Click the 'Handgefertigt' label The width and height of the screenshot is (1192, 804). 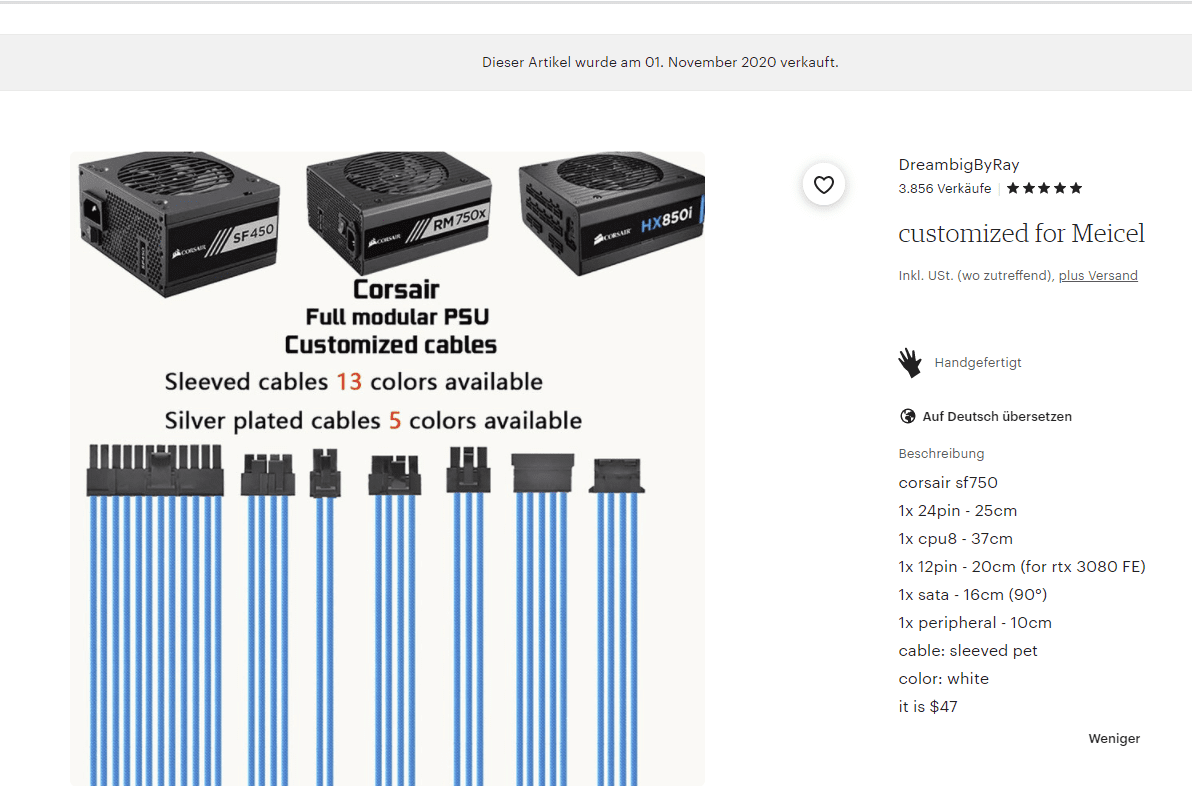[x=978, y=362]
